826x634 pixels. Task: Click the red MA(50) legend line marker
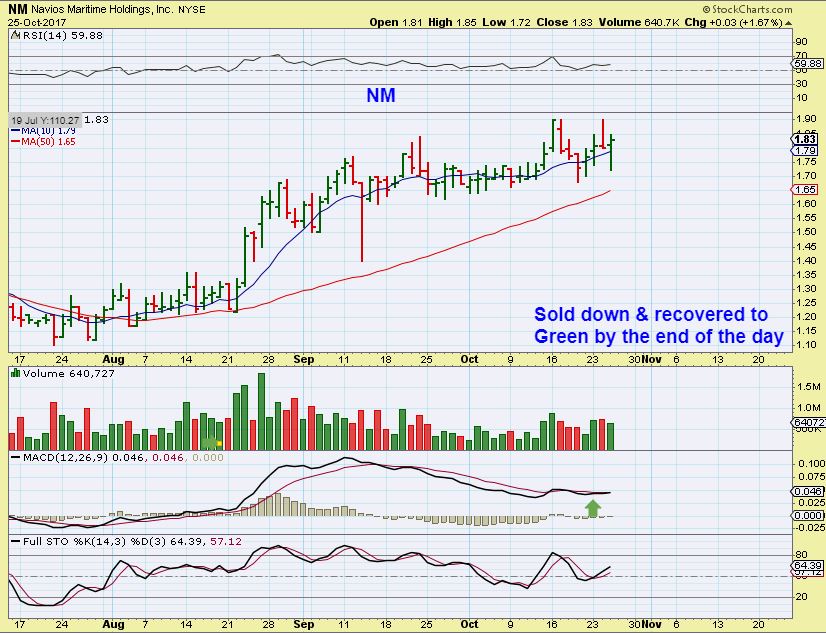tap(16, 142)
